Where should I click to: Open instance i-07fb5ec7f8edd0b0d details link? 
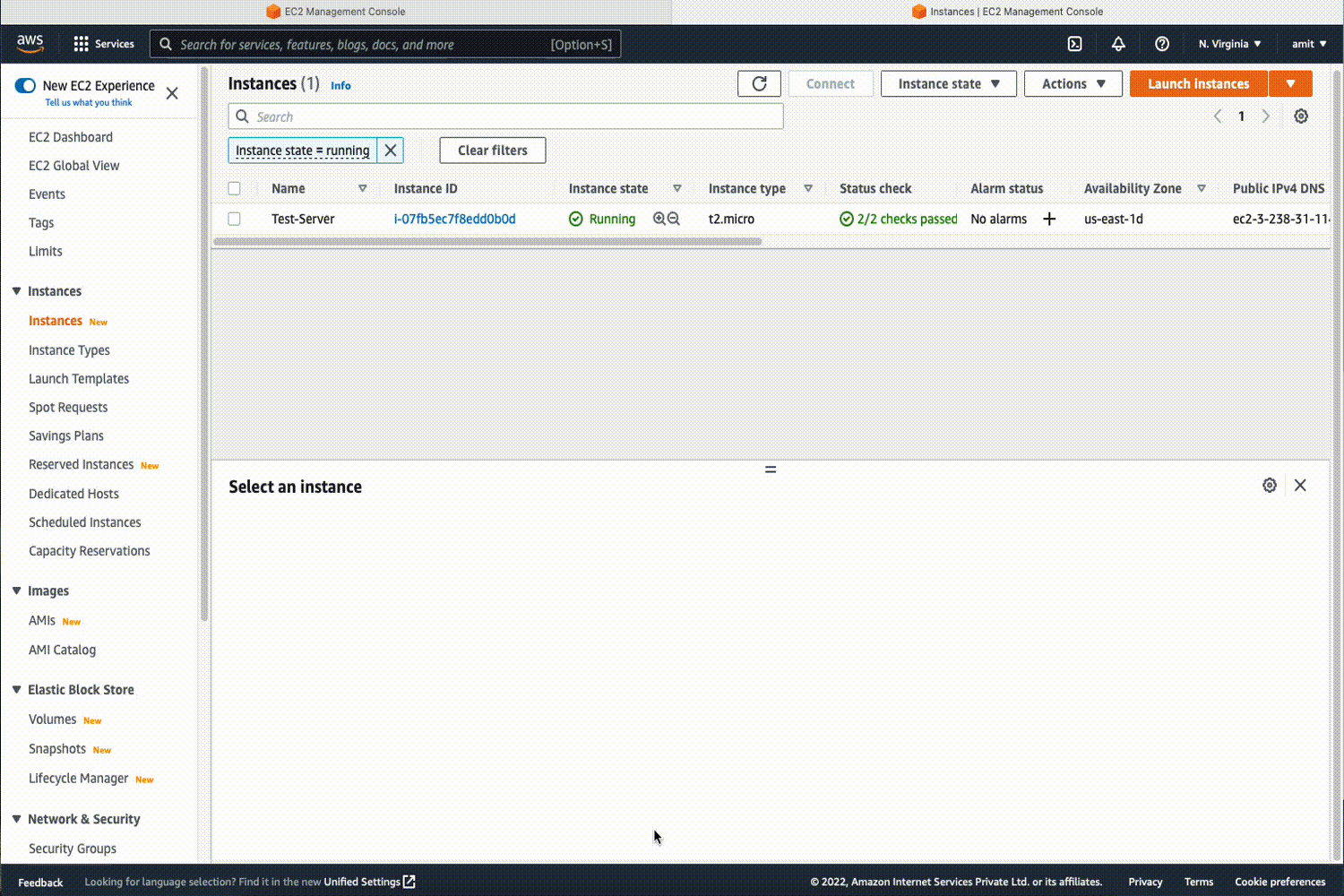pyautogui.click(x=454, y=218)
